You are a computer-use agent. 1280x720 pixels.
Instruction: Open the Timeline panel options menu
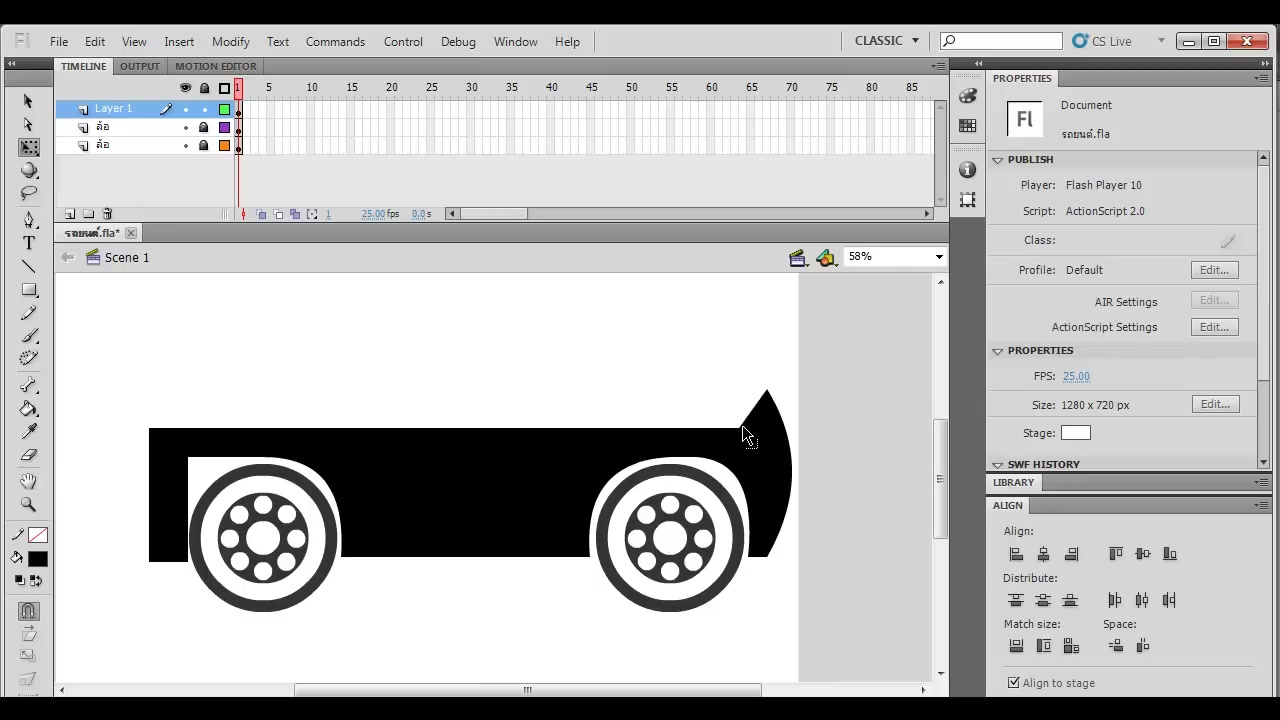coord(938,66)
